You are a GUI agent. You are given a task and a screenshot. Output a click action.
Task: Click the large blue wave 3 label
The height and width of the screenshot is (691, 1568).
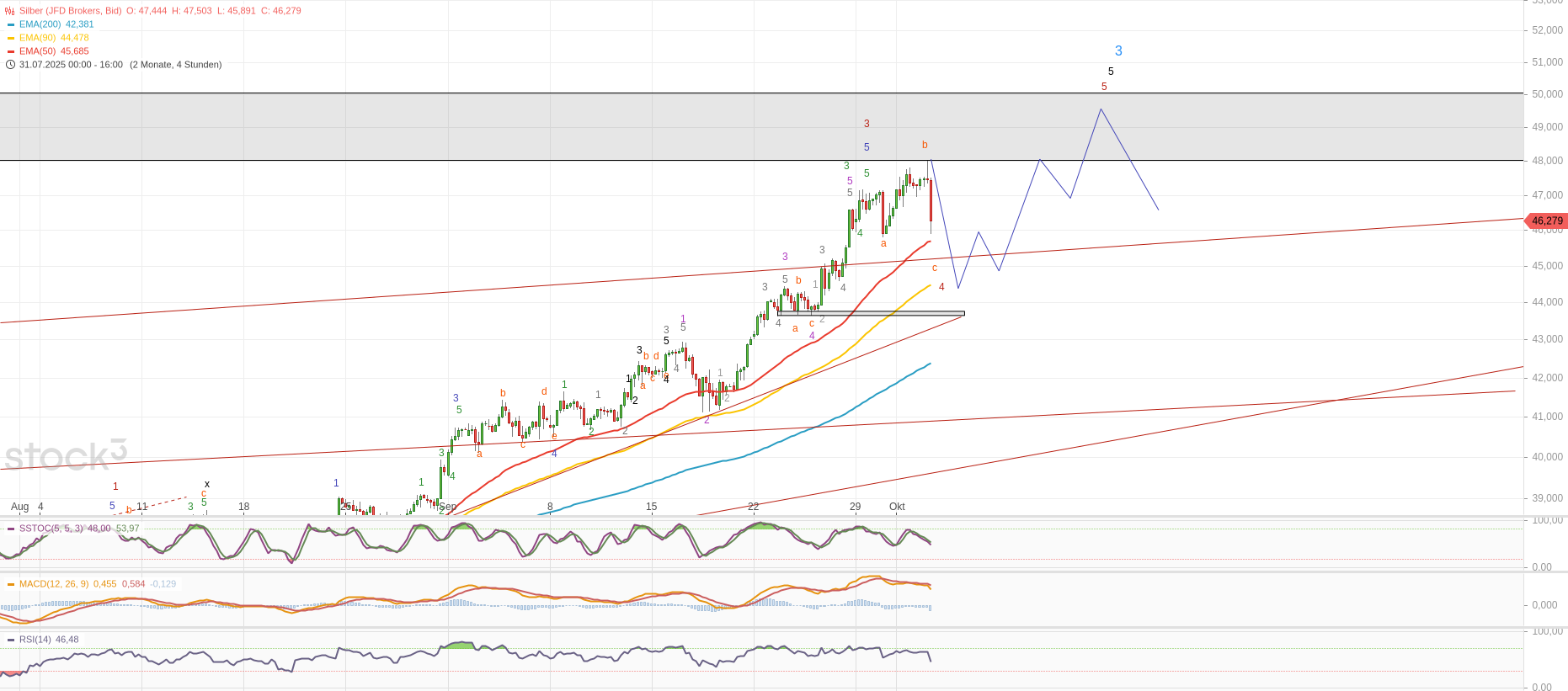point(1118,51)
